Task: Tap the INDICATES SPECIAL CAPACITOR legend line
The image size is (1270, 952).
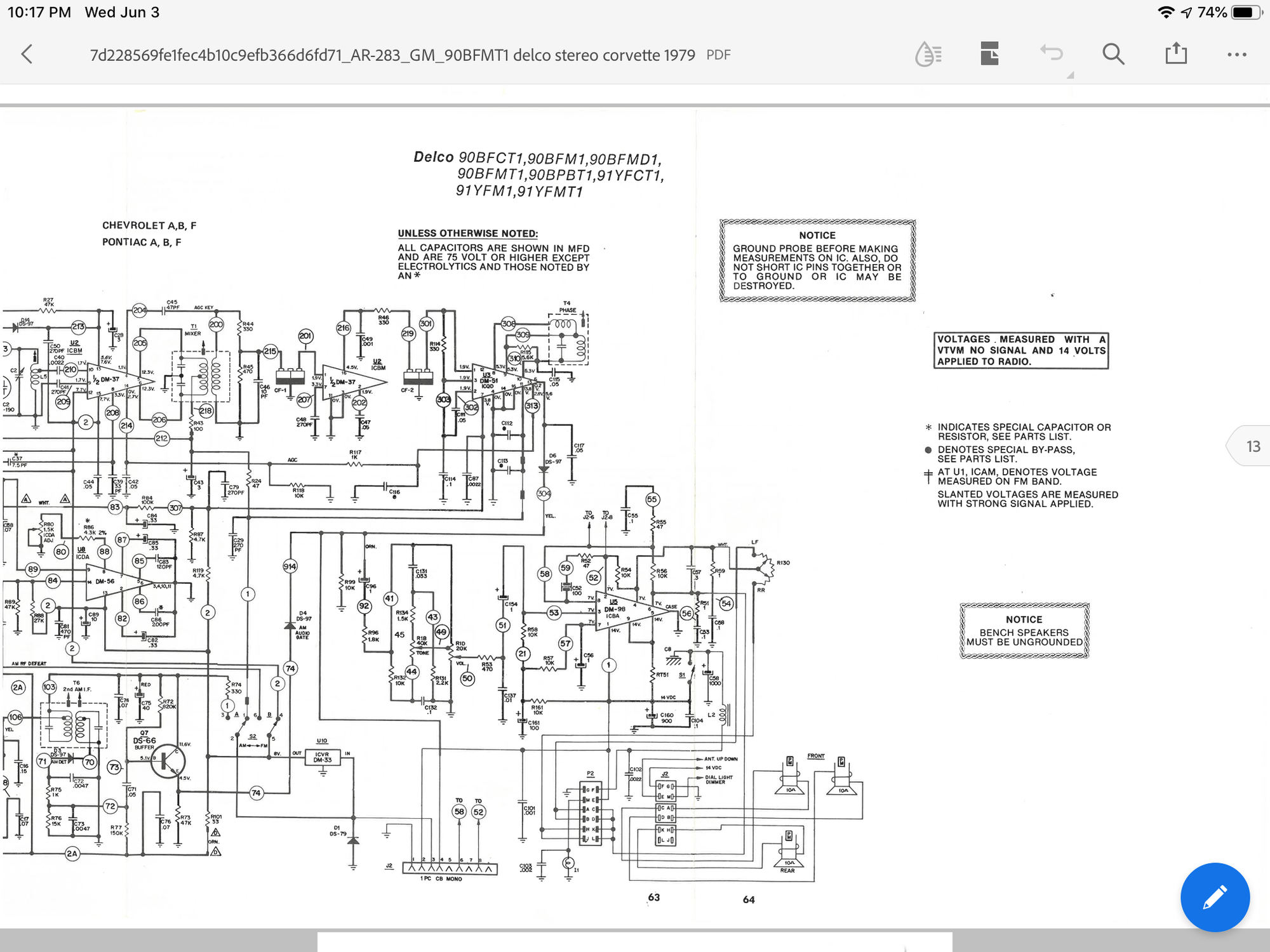Action: click(x=1019, y=432)
